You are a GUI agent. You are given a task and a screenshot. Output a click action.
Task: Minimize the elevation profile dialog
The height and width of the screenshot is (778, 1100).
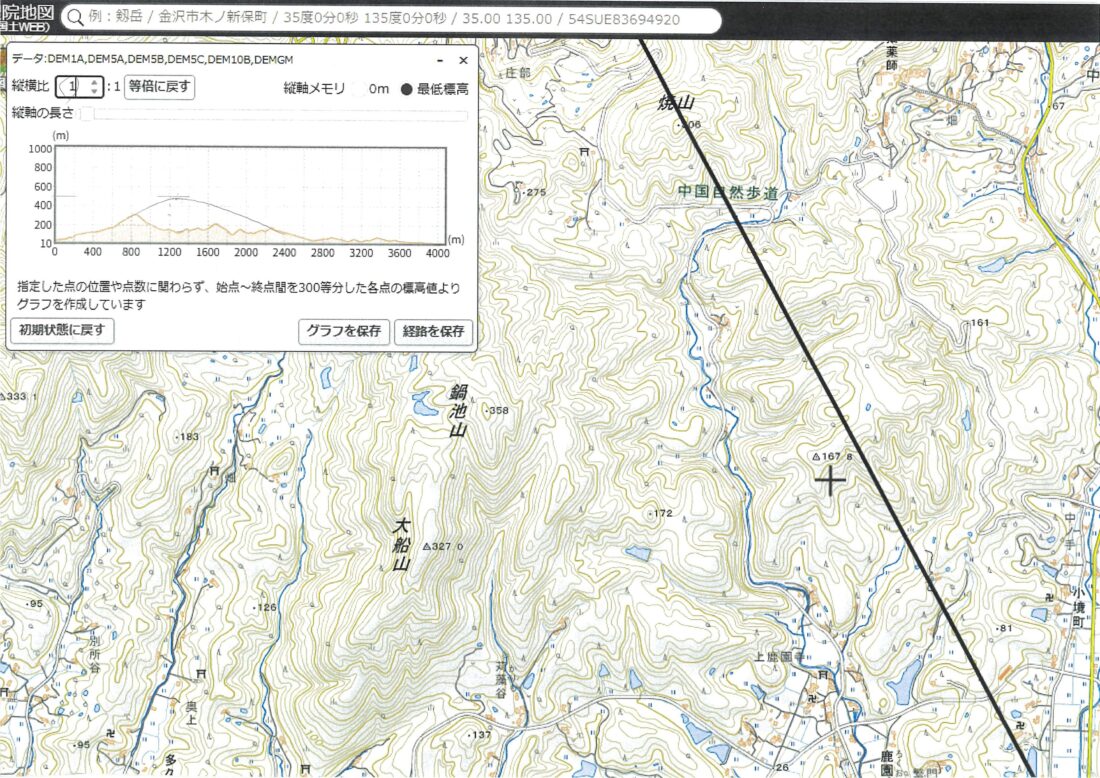tap(440, 61)
